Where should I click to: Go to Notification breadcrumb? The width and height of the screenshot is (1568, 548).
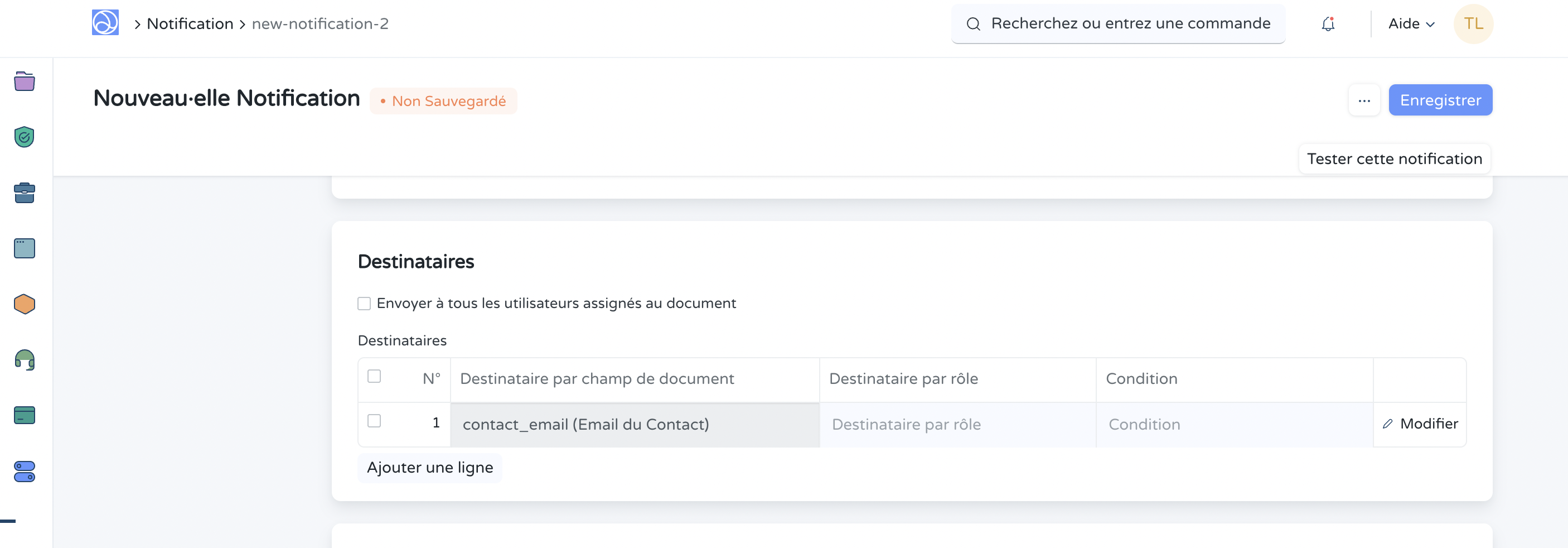[x=190, y=24]
